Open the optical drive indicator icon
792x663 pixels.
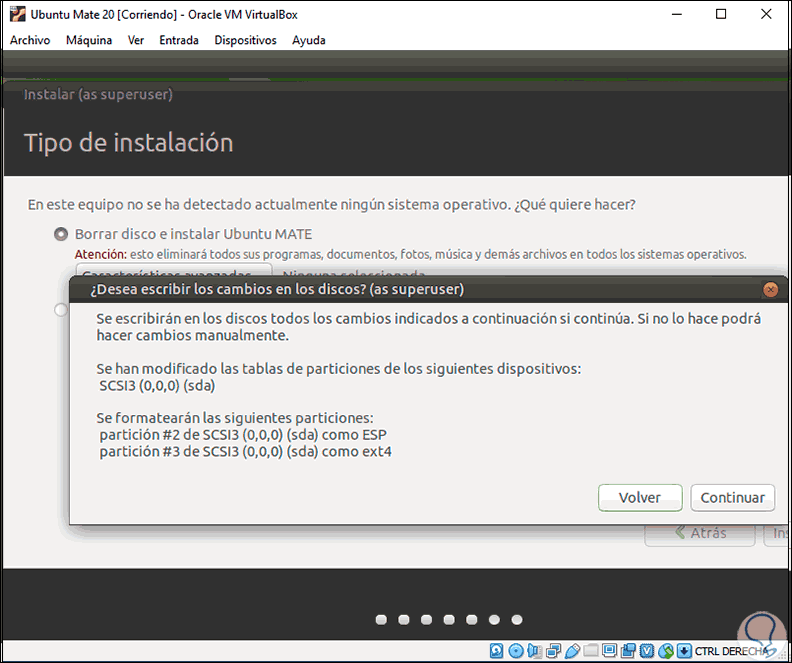point(515,650)
